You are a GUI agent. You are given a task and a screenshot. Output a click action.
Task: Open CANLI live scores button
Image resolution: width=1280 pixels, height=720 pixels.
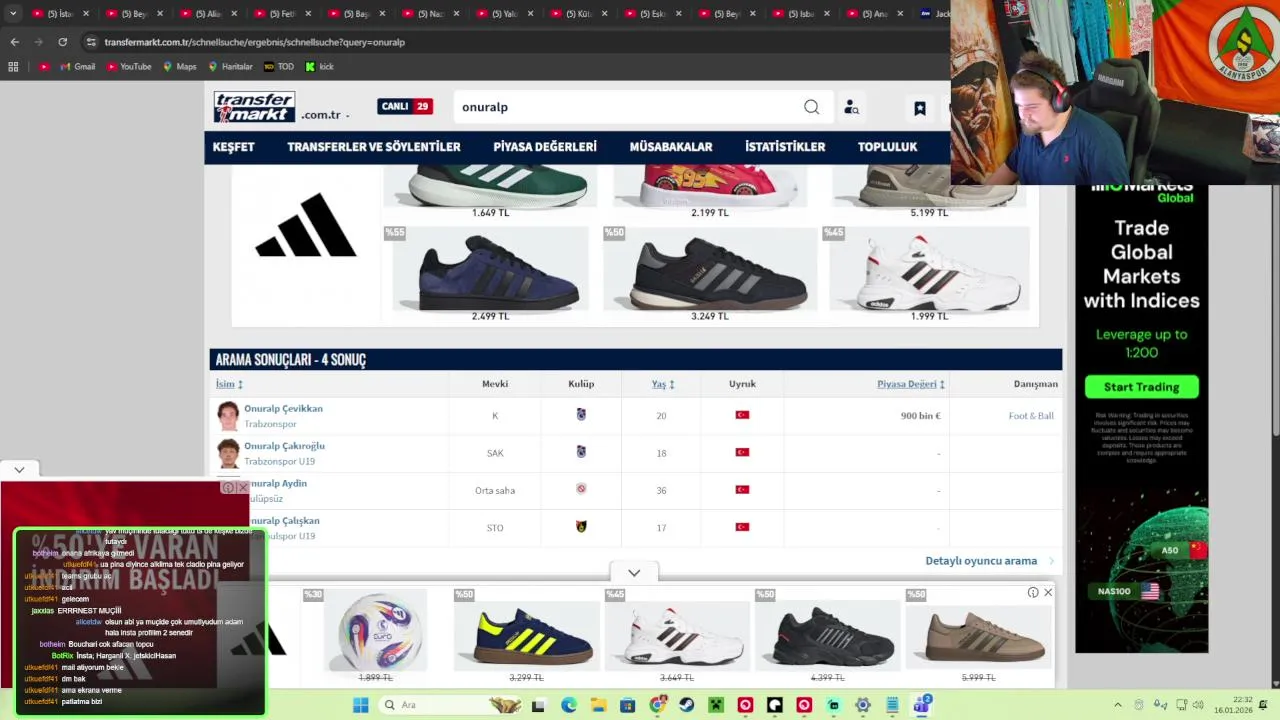[405, 106]
